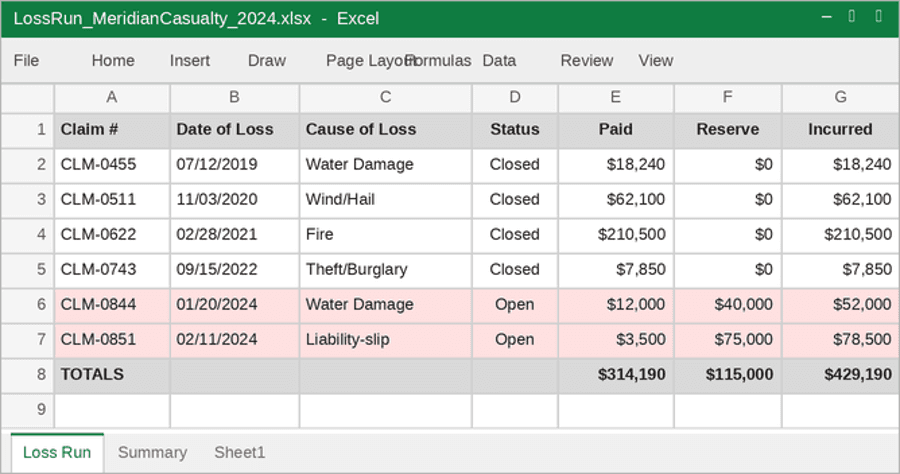The image size is (900, 474).
Task: Select cell CLM-0743
Action: coord(112,270)
